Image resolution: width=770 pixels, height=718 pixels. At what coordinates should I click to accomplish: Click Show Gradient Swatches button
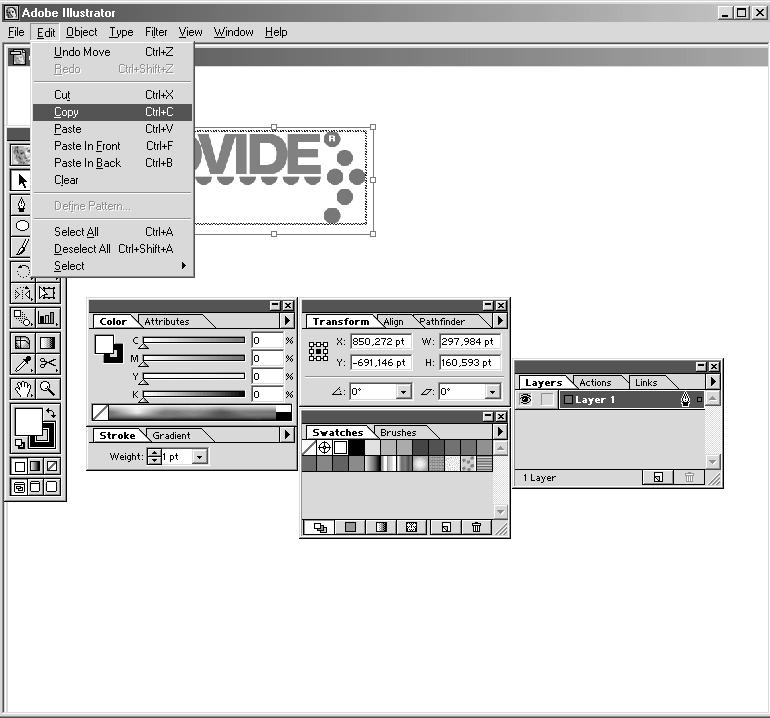click(381, 528)
